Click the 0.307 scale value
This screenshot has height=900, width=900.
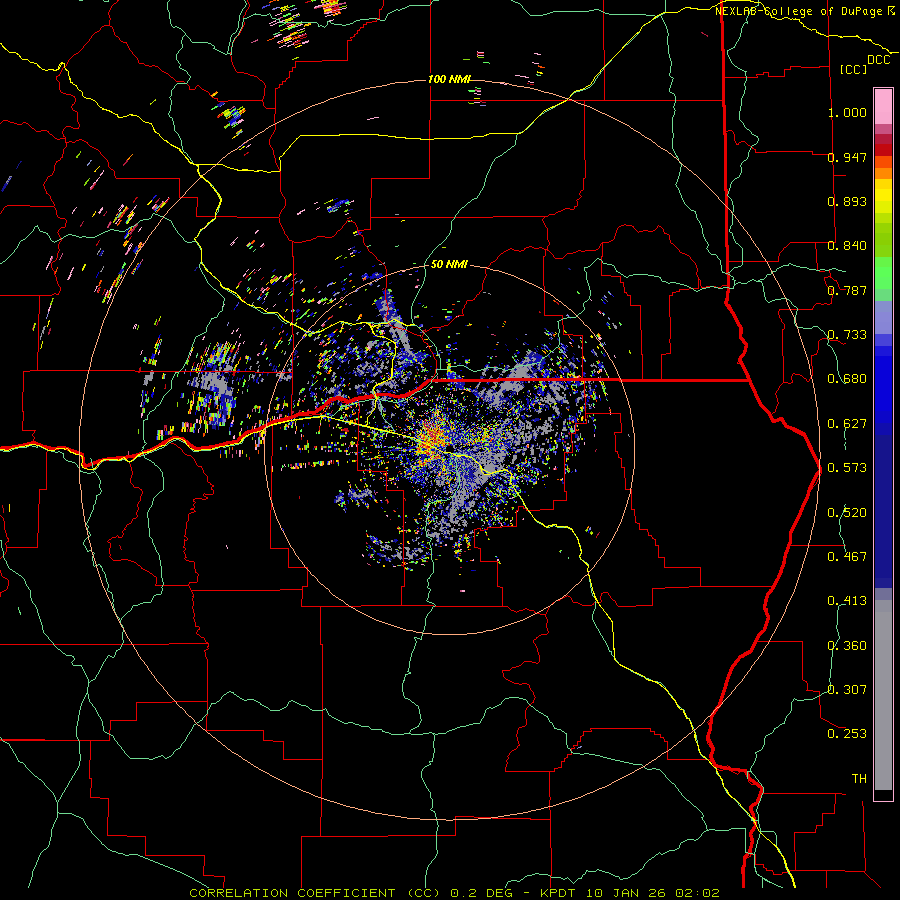click(x=847, y=690)
